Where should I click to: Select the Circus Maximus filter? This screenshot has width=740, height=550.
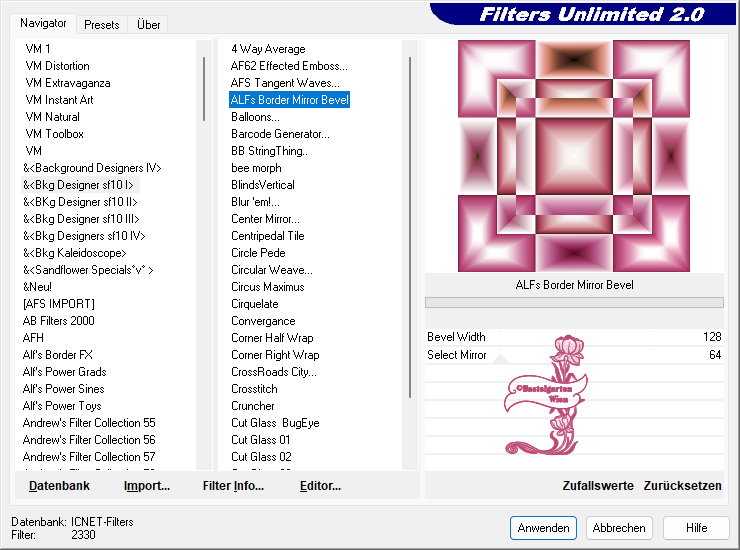[267, 287]
